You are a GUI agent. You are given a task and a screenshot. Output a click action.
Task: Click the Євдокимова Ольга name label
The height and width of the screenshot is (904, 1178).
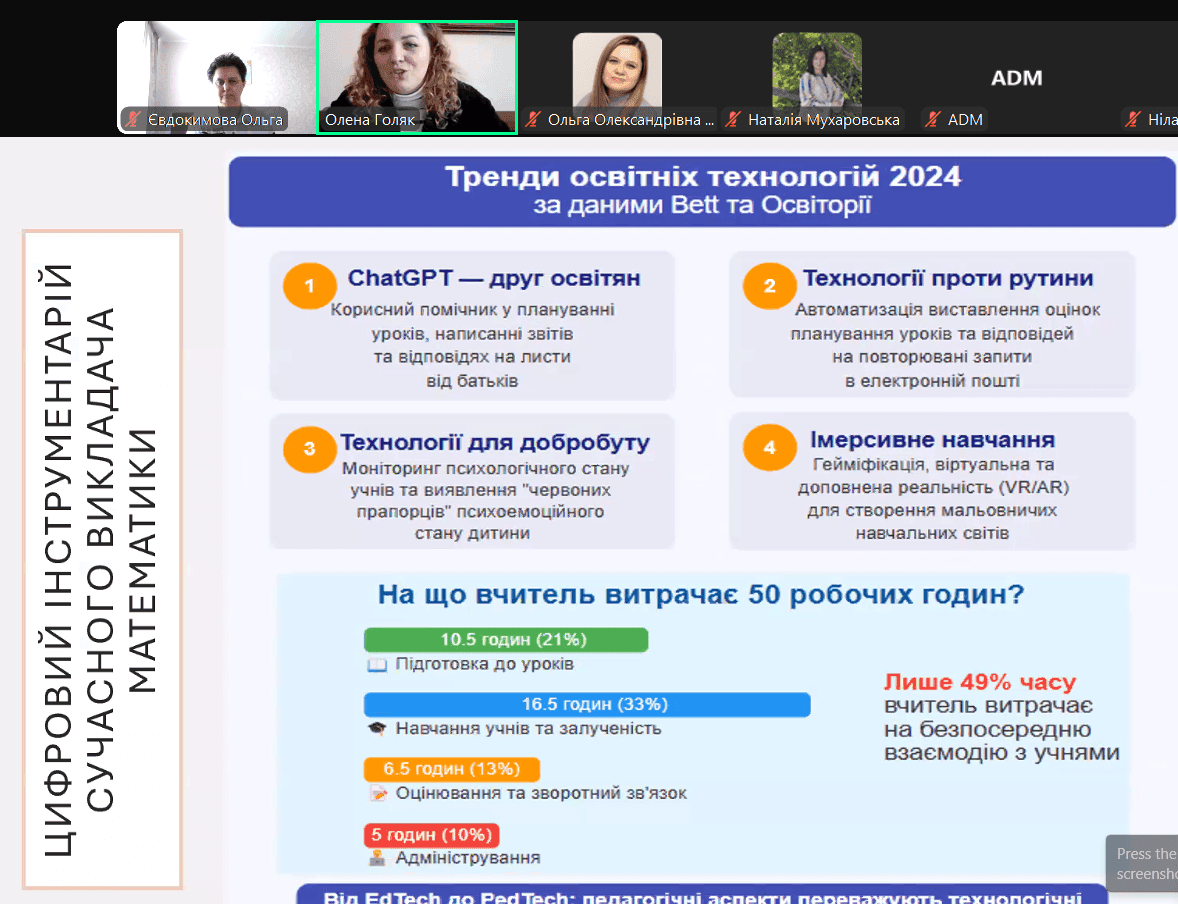215,119
